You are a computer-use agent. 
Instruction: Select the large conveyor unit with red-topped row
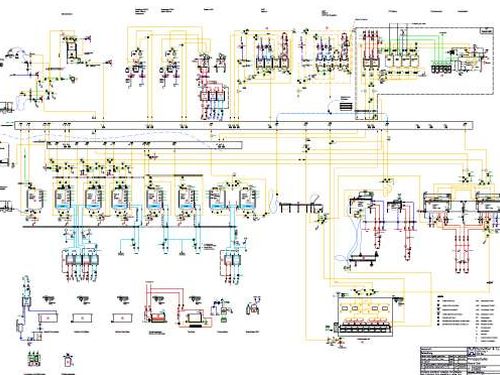[x=365, y=314]
